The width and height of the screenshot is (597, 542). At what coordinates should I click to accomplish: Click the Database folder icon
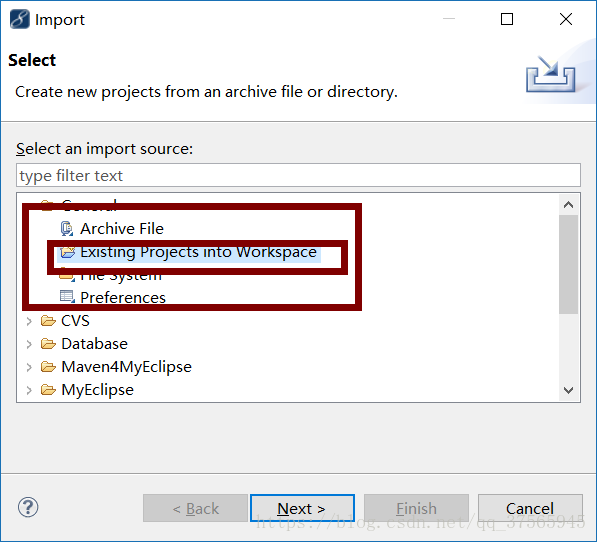point(48,344)
